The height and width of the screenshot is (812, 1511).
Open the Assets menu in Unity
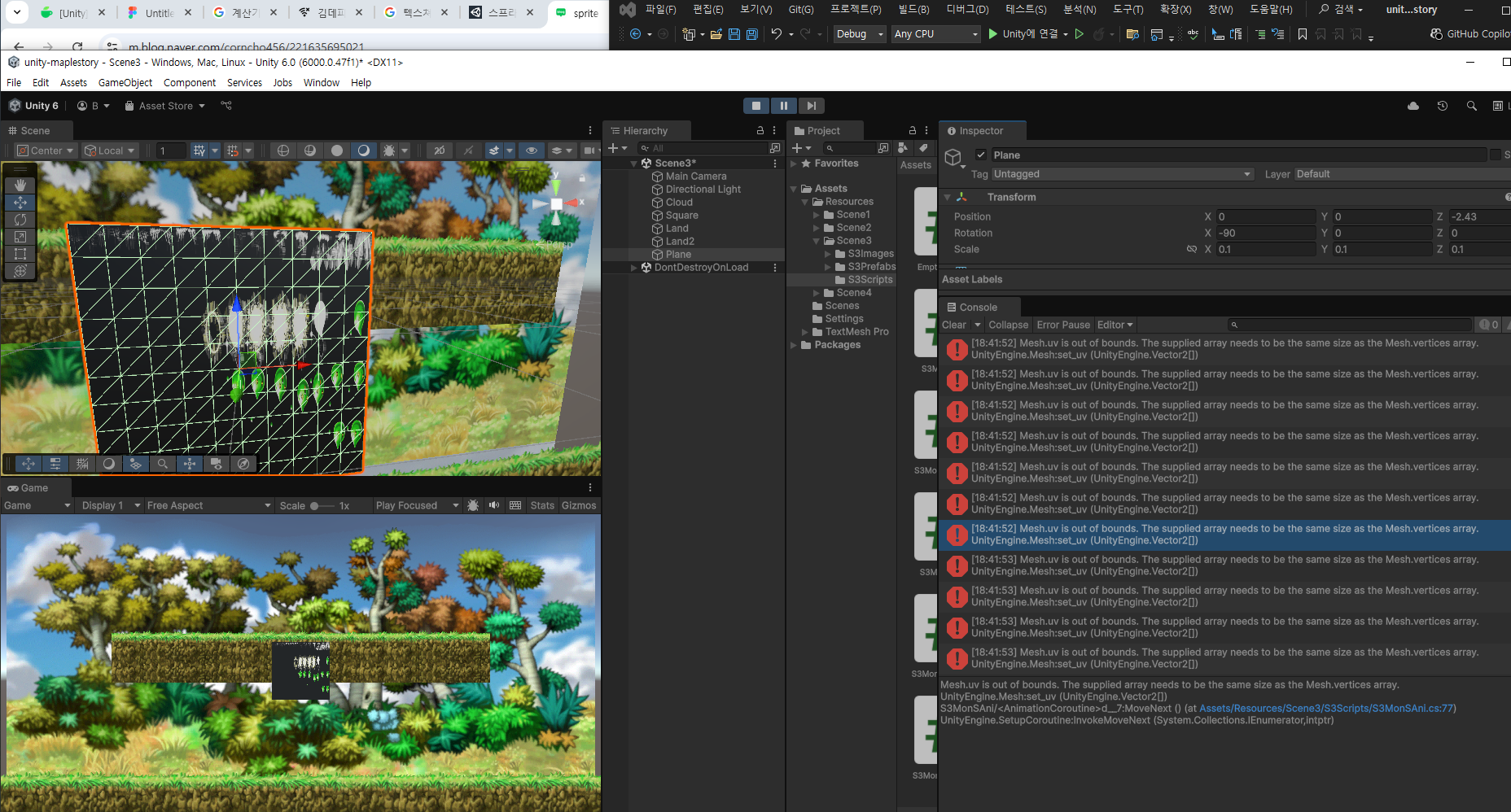[73, 83]
